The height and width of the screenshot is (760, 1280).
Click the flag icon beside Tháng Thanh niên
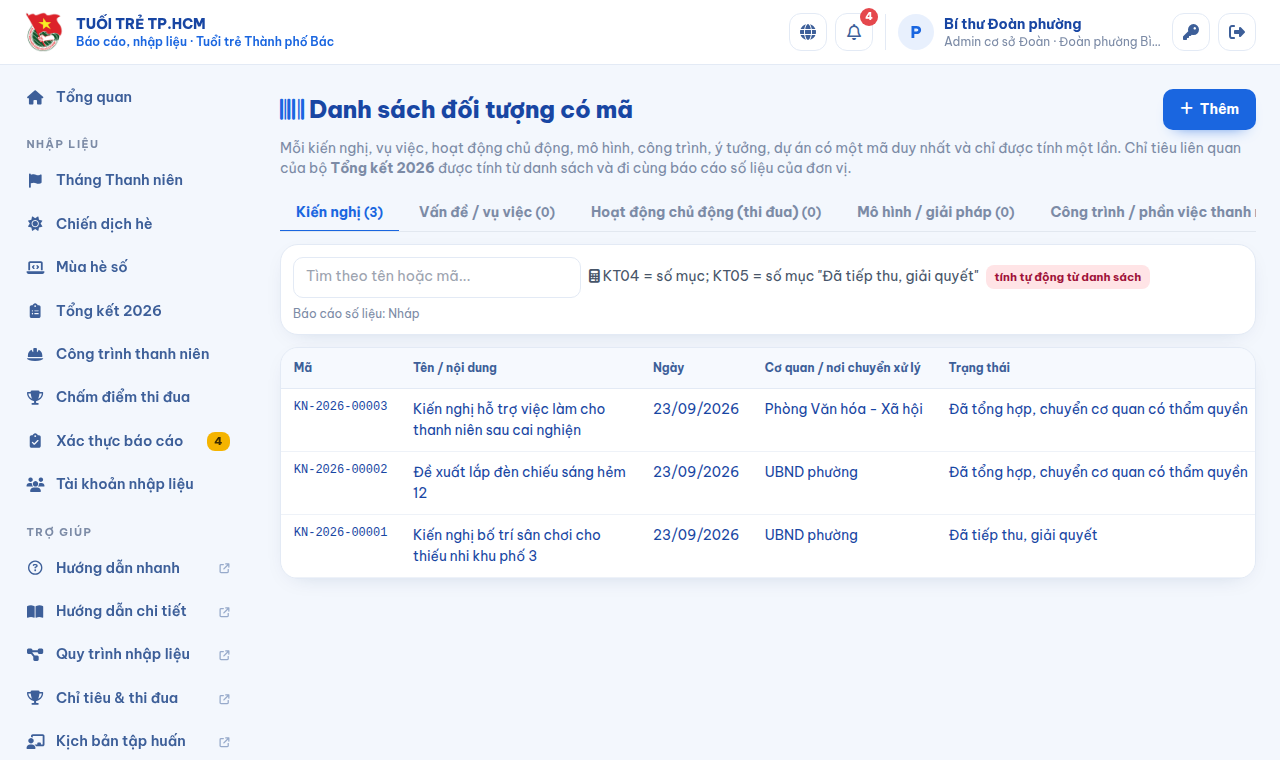pyautogui.click(x=35, y=180)
